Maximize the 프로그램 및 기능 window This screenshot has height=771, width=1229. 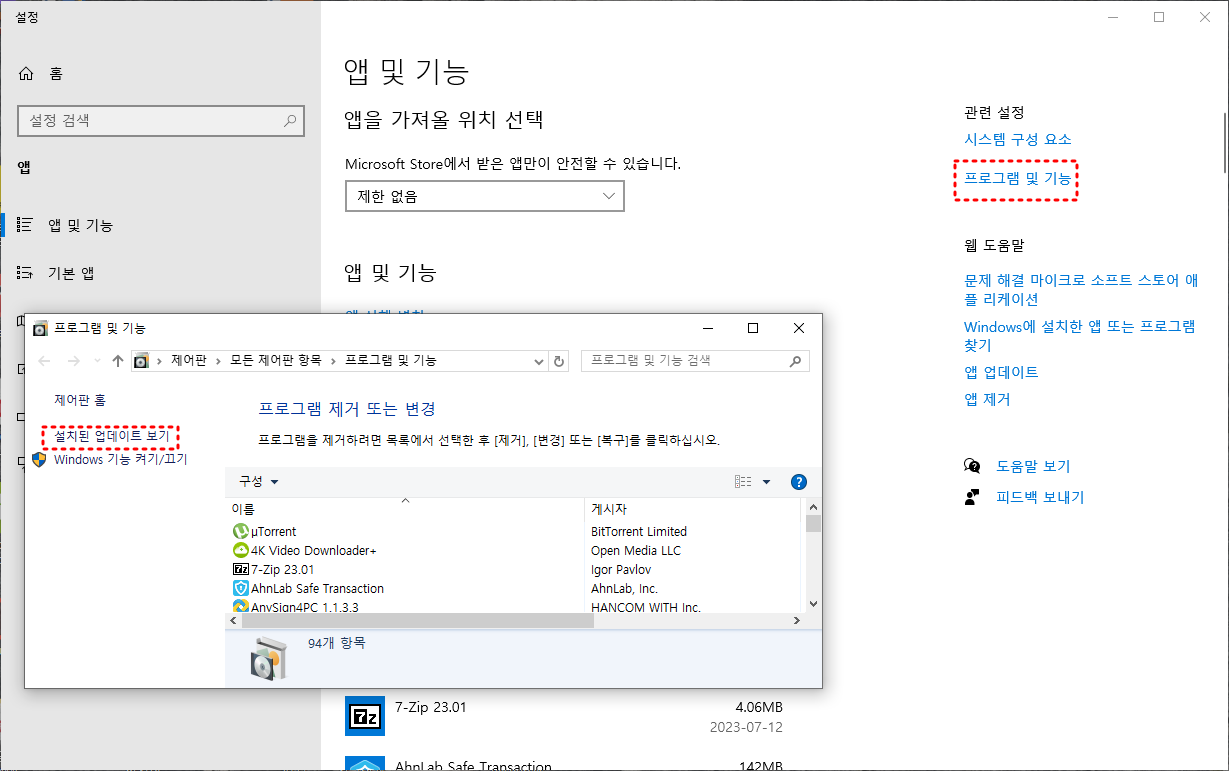[753, 328]
